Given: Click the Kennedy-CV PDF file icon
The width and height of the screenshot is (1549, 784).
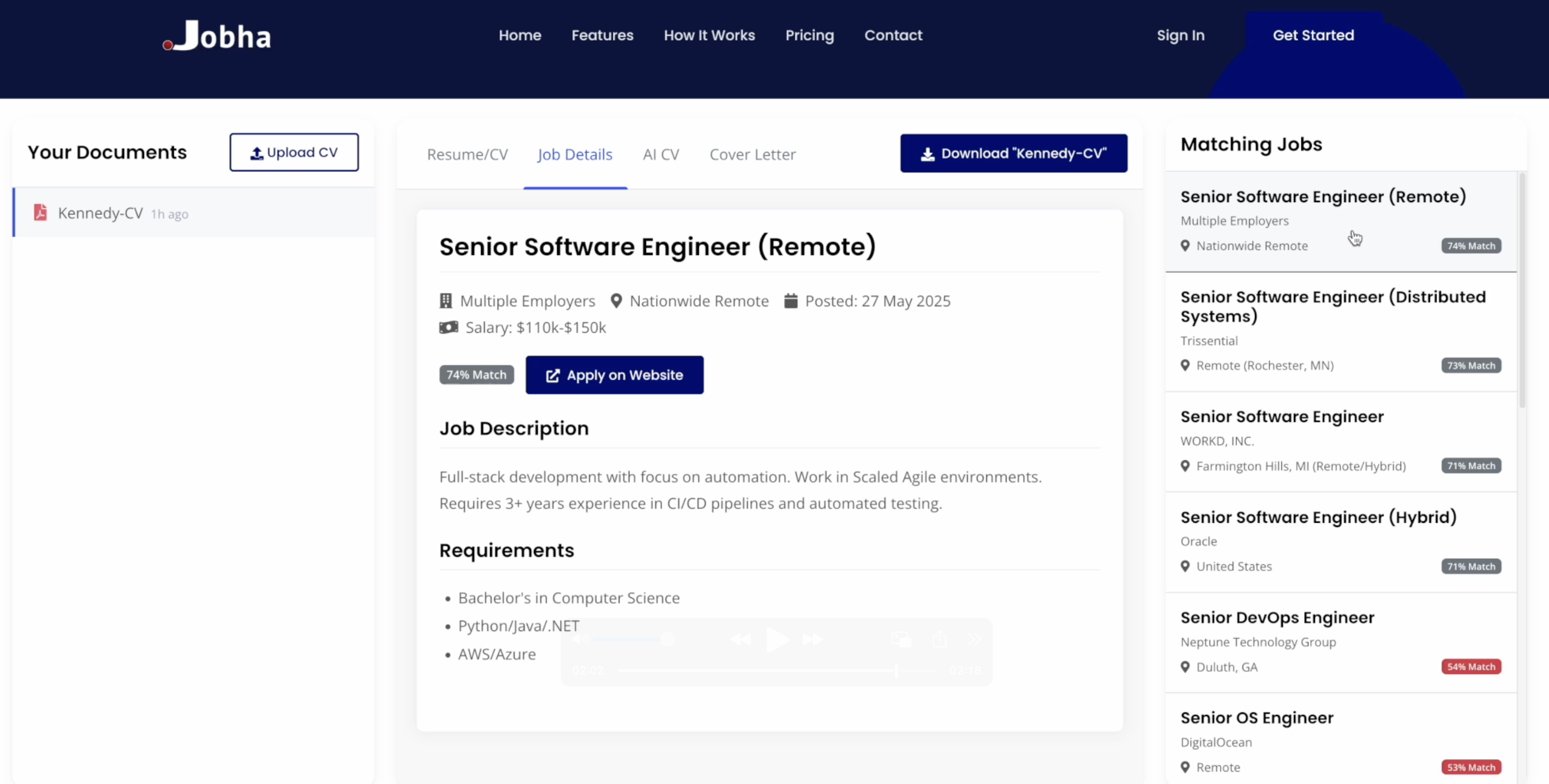Looking at the screenshot, I should click(40, 213).
